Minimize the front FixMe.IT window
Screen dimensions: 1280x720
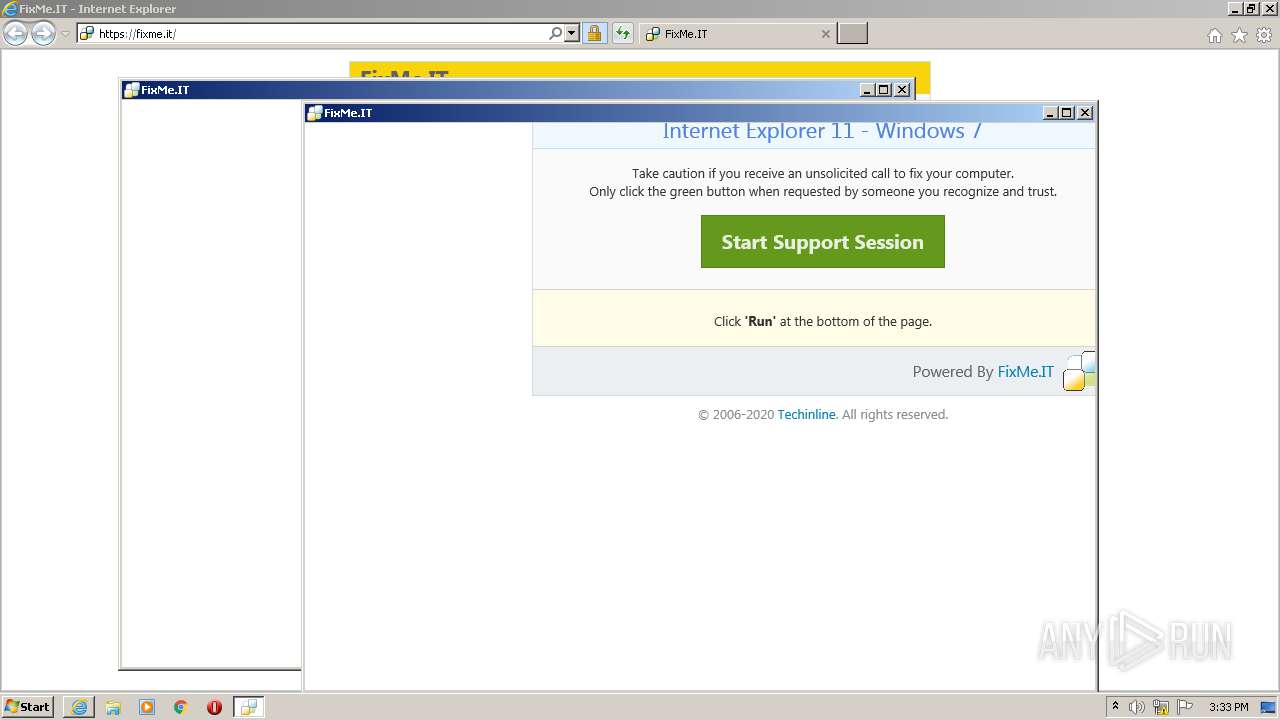tap(1050, 113)
